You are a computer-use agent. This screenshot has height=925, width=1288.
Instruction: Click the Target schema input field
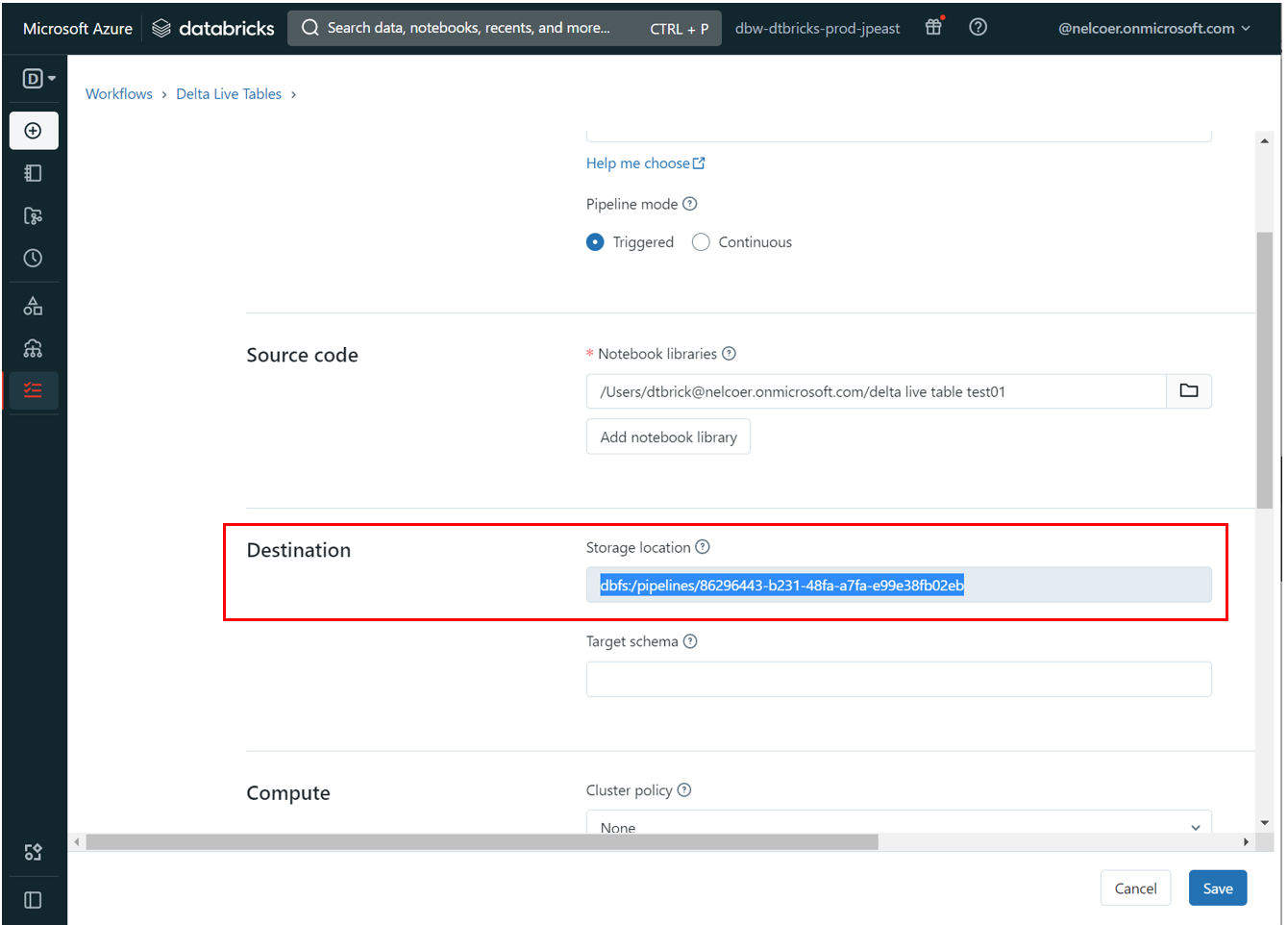[x=899, y=679]
